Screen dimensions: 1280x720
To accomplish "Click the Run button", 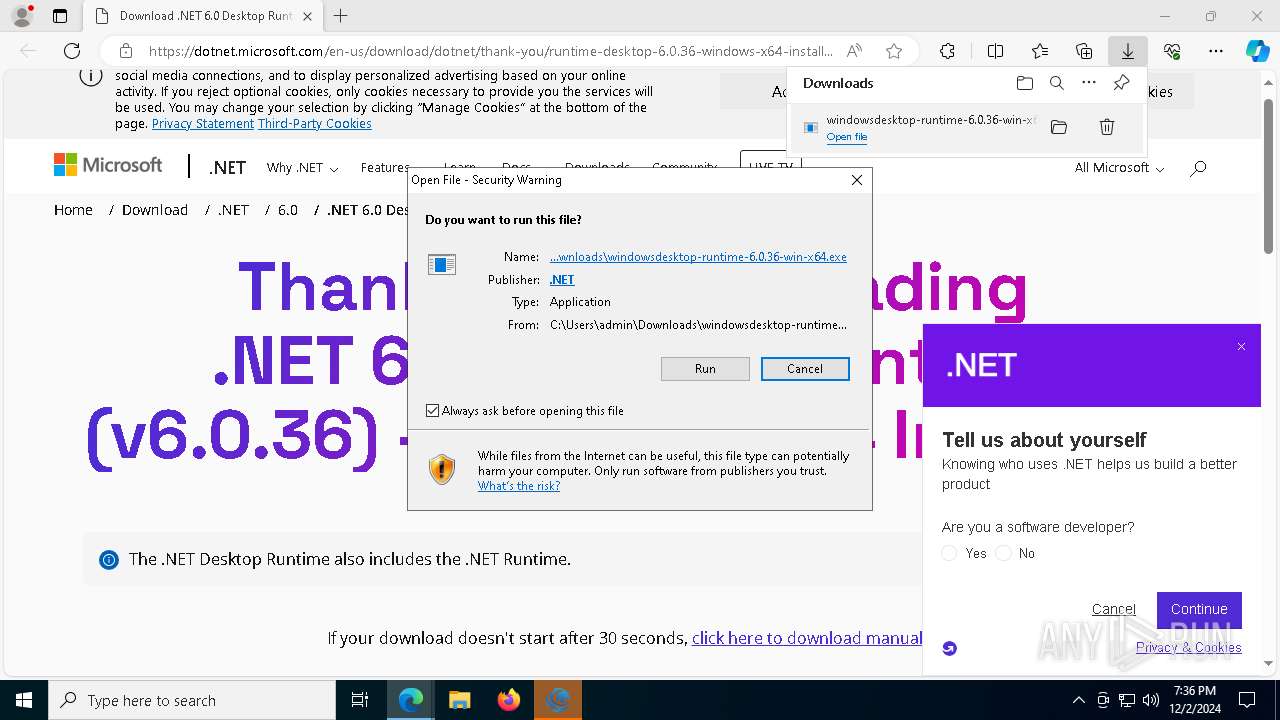I will (x=705, y=369).
